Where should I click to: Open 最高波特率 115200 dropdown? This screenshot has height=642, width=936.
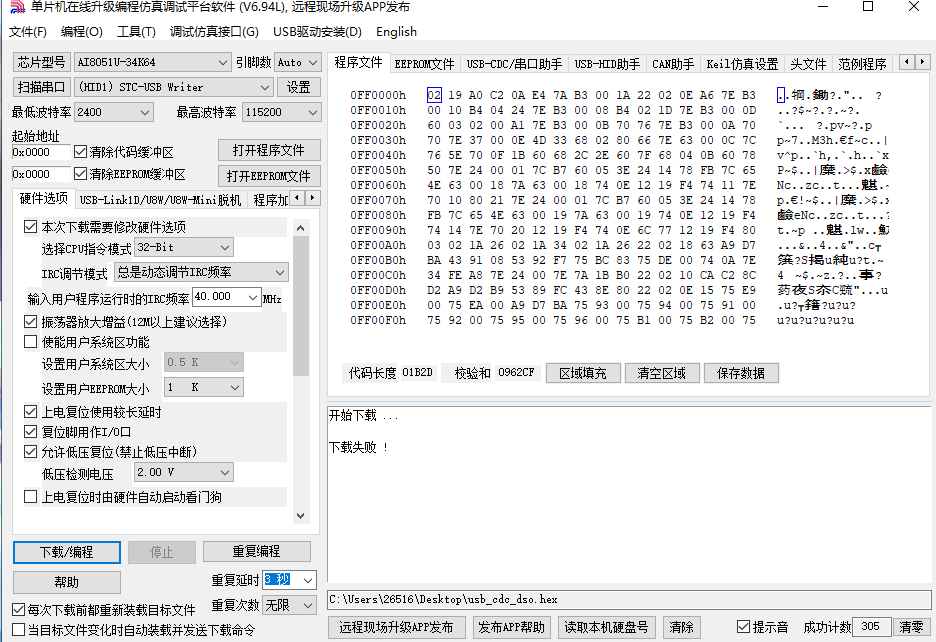[x=281, y=112]
